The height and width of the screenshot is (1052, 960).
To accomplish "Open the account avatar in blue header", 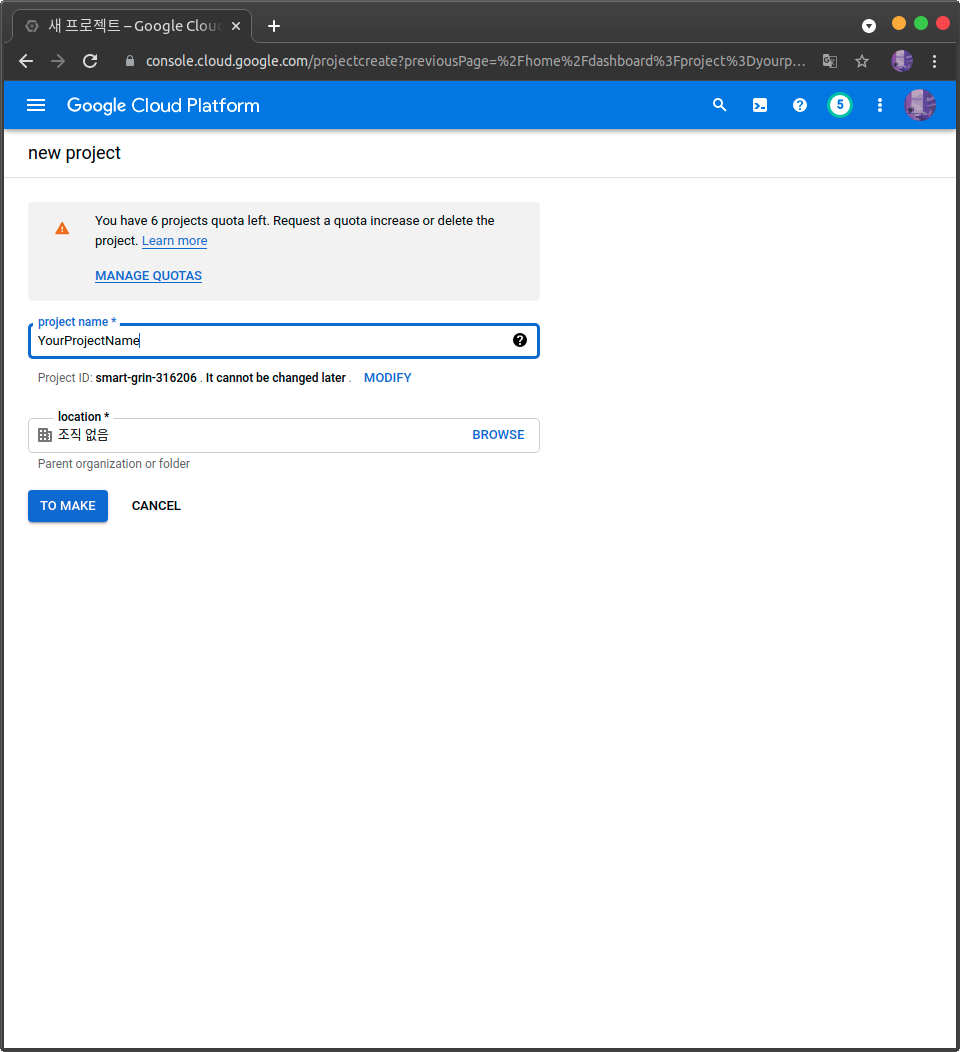I will [920, 105].
